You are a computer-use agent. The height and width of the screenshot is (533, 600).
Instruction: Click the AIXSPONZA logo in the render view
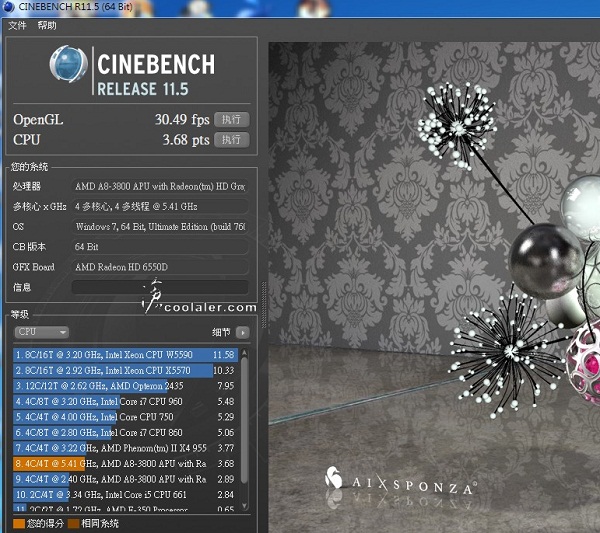tap(400, 481)
